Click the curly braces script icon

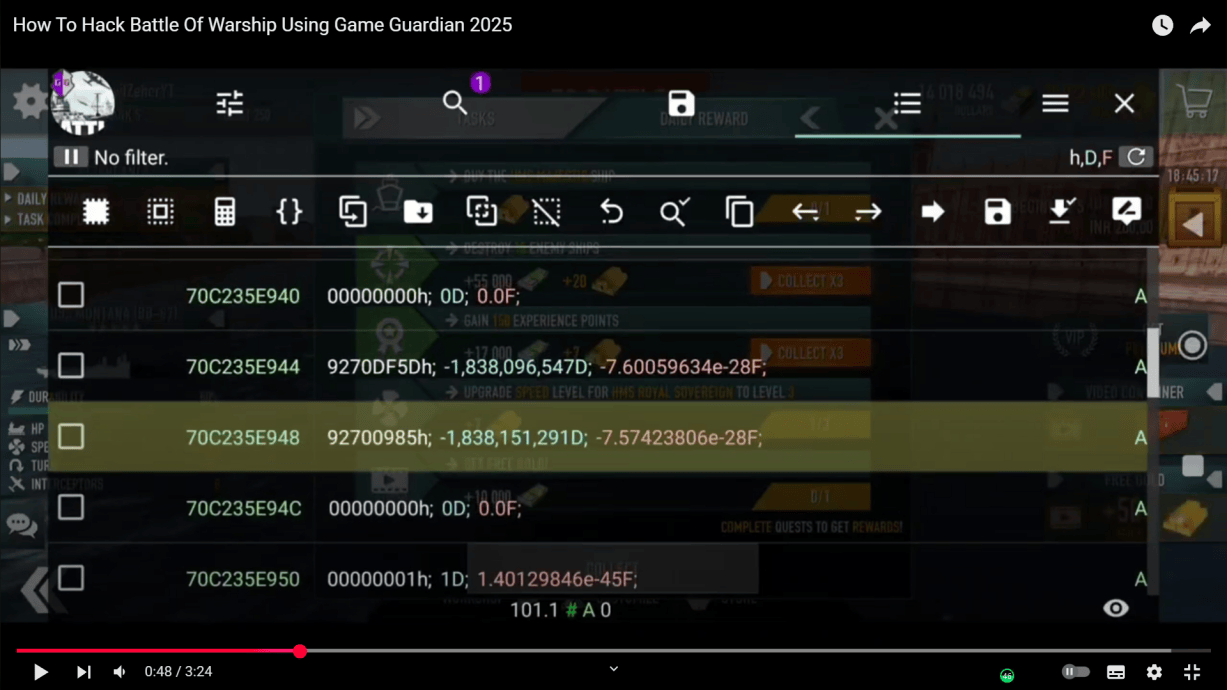pos(289,211)
